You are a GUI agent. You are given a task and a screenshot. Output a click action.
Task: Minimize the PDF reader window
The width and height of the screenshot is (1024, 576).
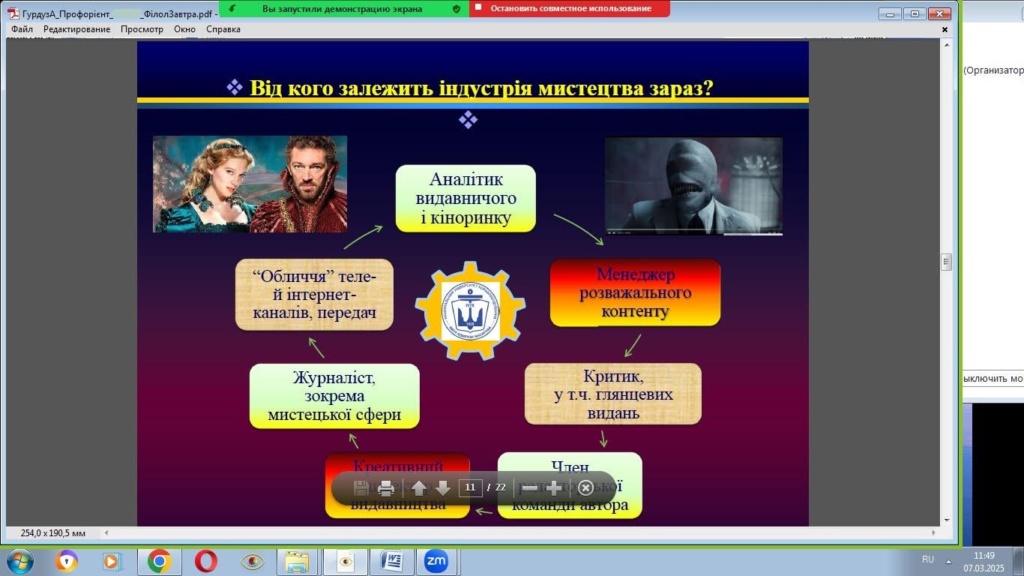click(x=889, y=14)
